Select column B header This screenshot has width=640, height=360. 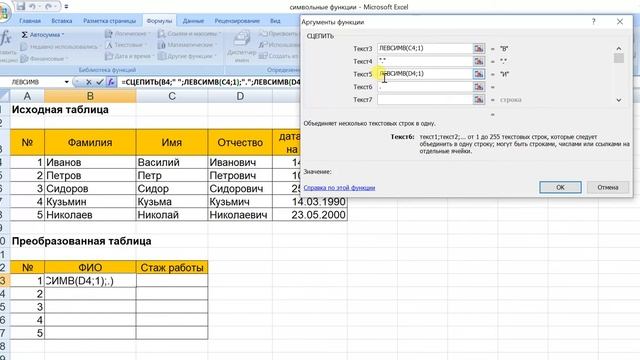pyautogui.click(x=90, y=96)
